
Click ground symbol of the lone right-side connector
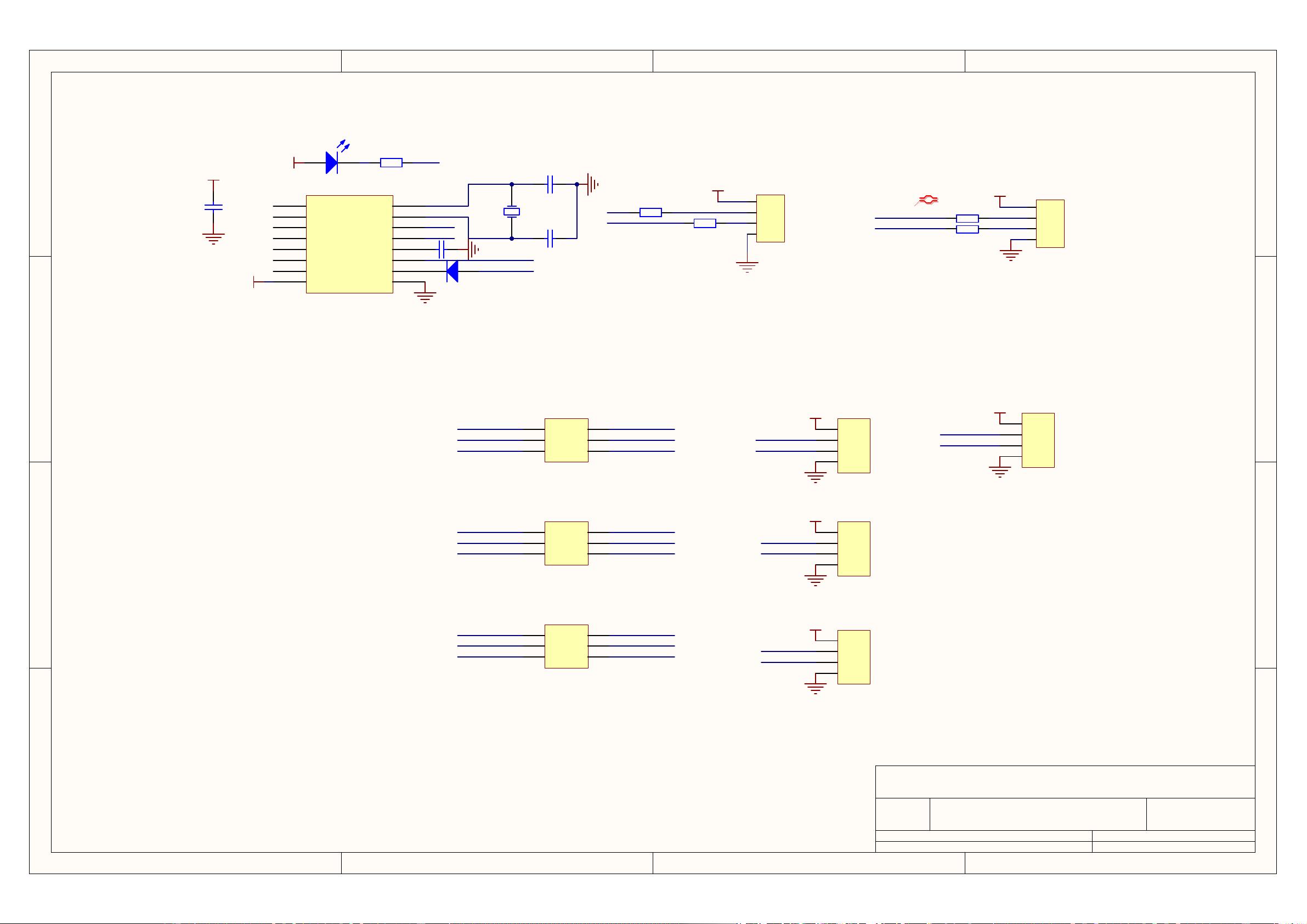1000,472
